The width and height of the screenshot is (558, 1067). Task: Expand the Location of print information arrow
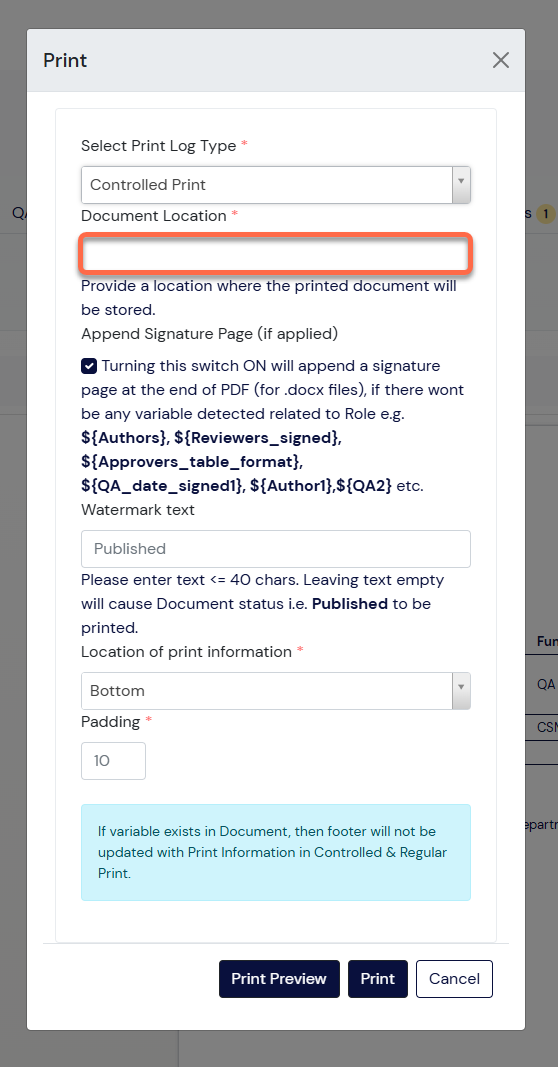click(461, 691)
